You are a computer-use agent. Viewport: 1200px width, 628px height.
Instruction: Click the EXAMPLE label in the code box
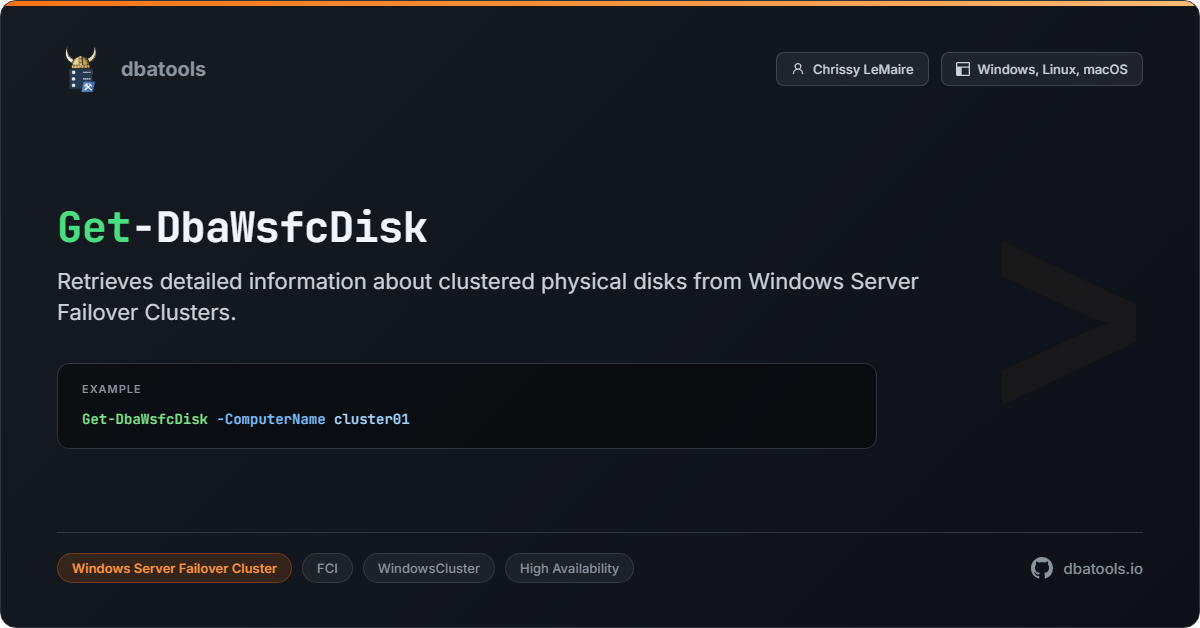(x=111, y=389)
